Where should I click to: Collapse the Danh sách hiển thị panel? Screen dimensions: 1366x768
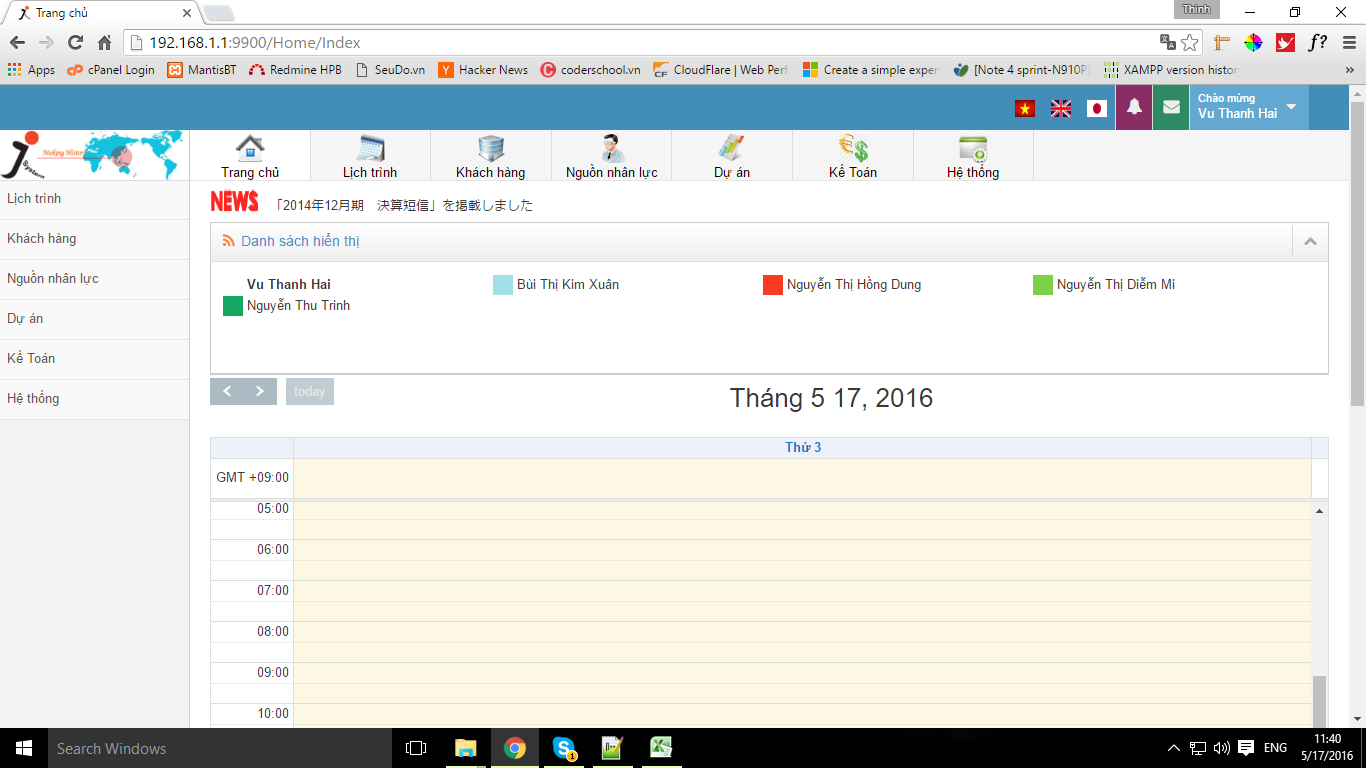(1310, 241)
